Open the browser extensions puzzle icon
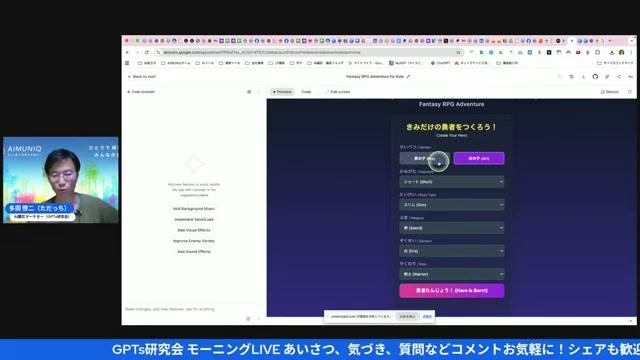640x360 pixels. (x=598, y=52)
